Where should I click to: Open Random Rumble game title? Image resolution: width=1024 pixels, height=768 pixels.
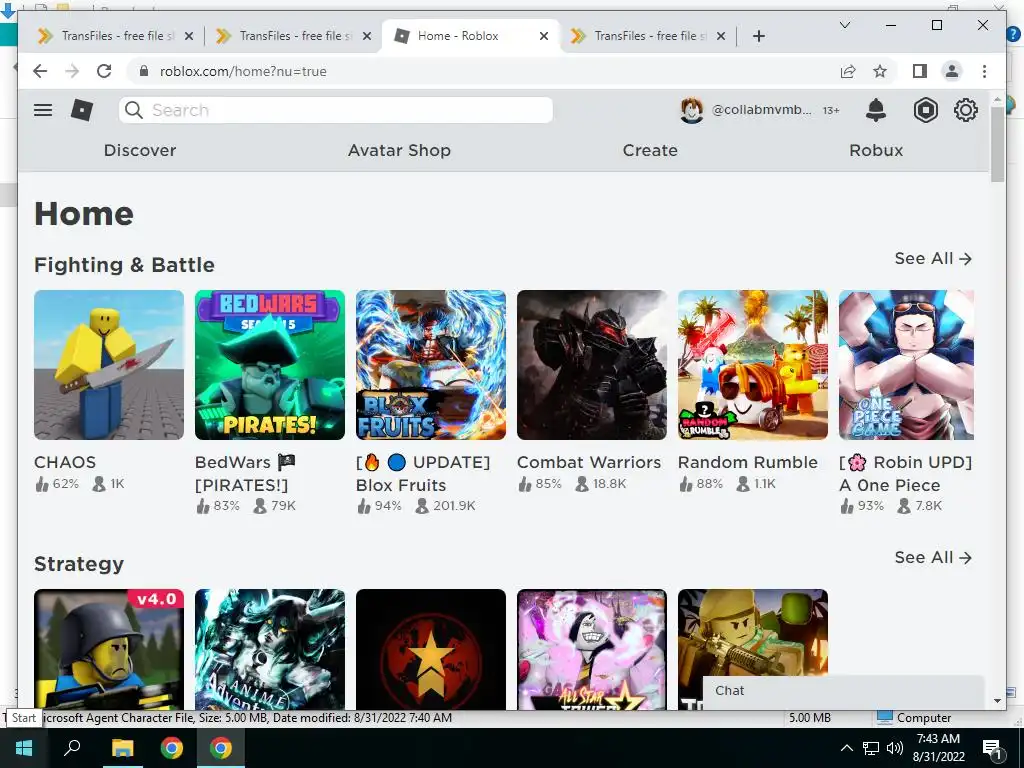click(x=748, y=462)
